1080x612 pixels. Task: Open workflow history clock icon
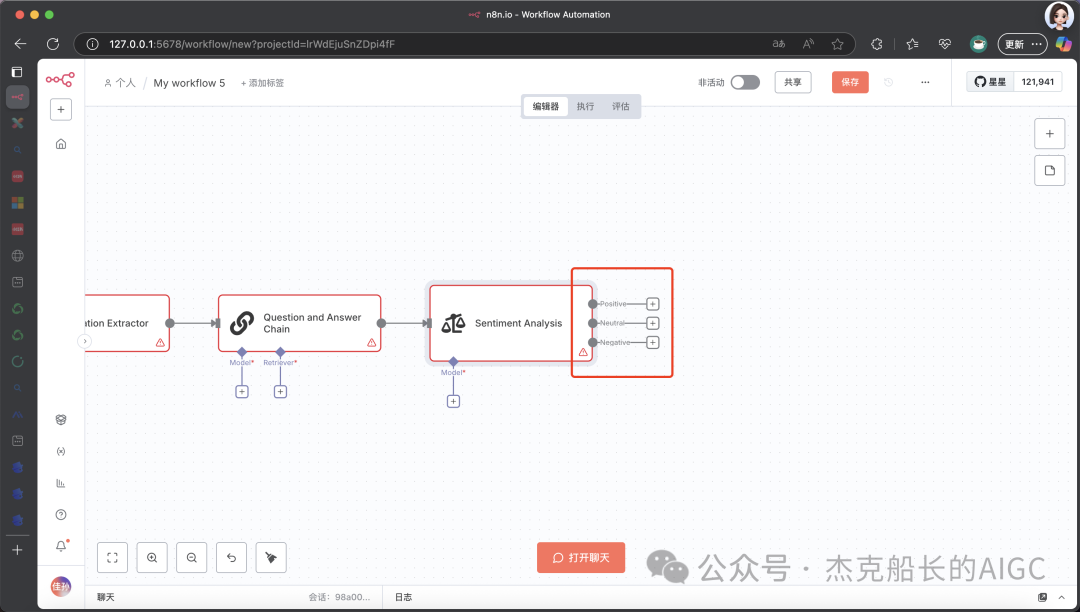point(889,82)
